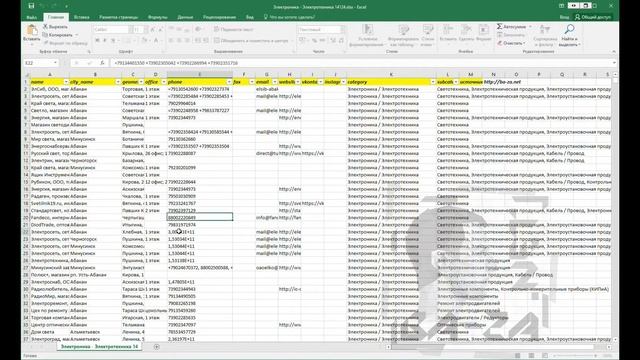The height and width of the screenshot is (360, 640).
Task: Open the category column filter dropdown
Action: pyautogui.click(x=432, y=82)
